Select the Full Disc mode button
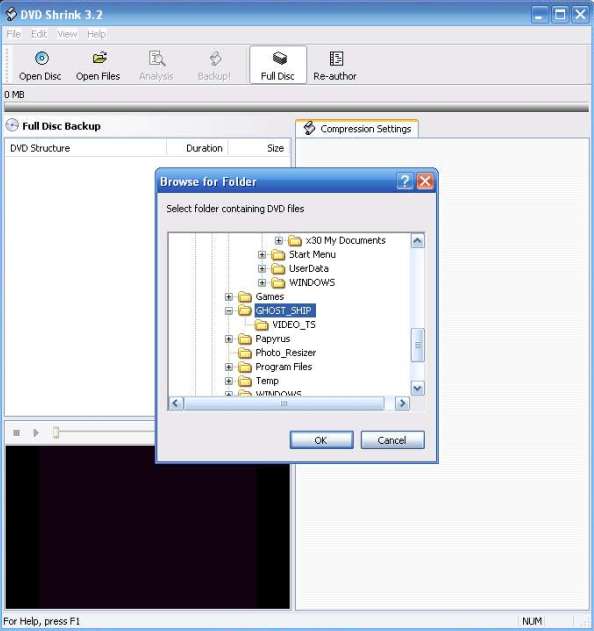This screenshot has height=631, width=594. tap(278, 65)
